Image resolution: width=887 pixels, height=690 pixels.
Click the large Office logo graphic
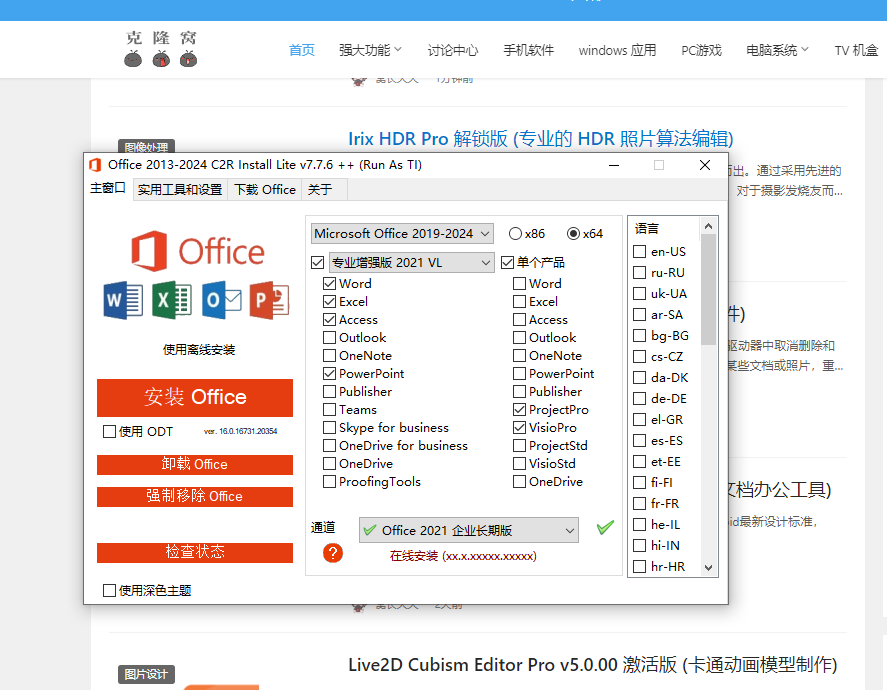pos(198,251)
